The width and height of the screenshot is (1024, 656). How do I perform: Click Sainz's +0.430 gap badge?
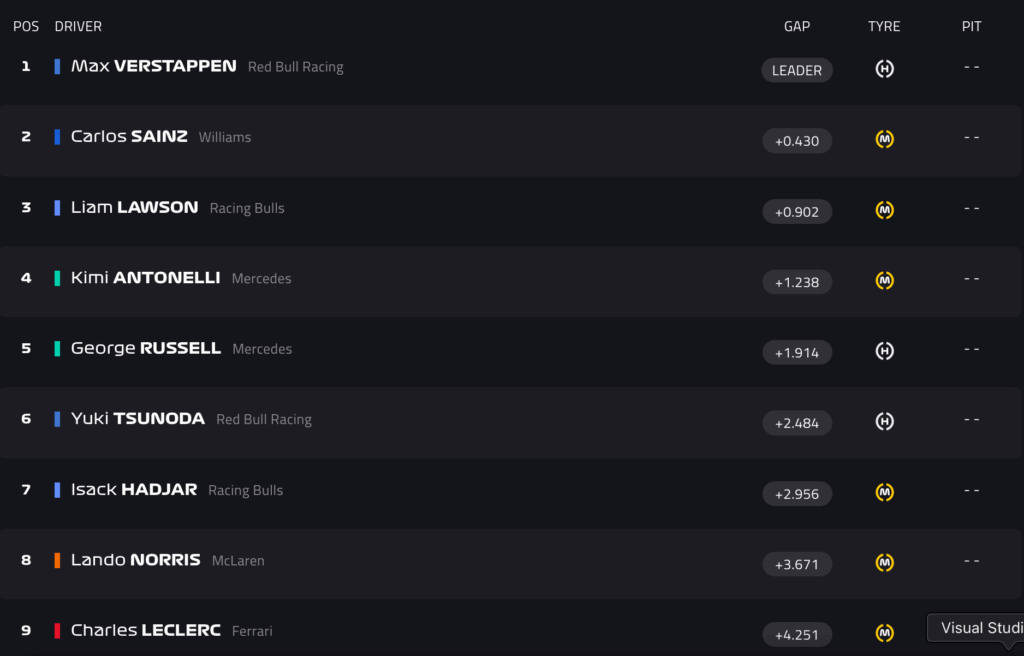797,140
